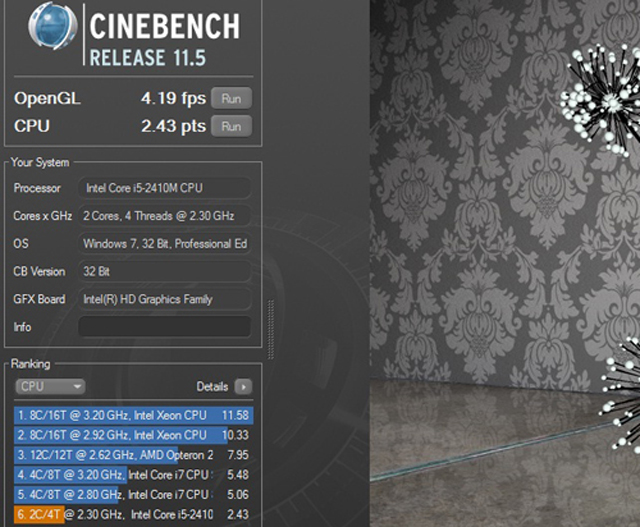Image resolution: width=640 pixels, height=527 pixels.
Task: Click the rendered wallpaper scene preview
Action: point(505,263)
